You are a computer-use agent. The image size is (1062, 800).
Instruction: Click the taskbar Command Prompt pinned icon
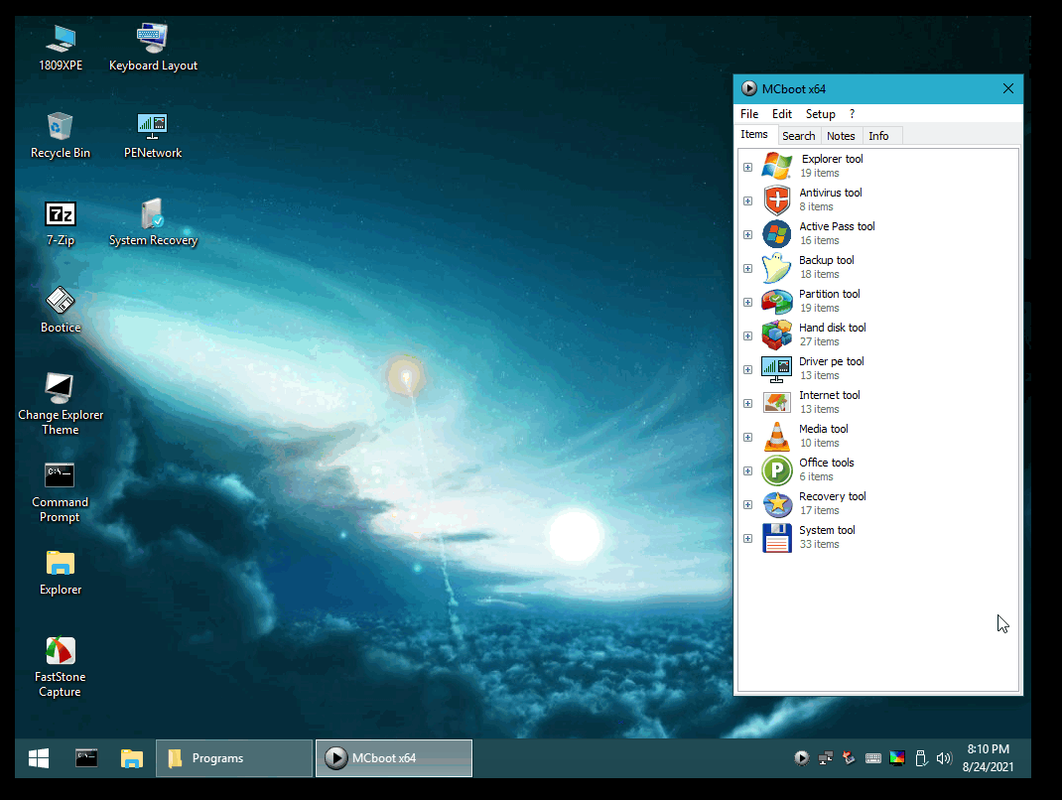coord(86,758)
